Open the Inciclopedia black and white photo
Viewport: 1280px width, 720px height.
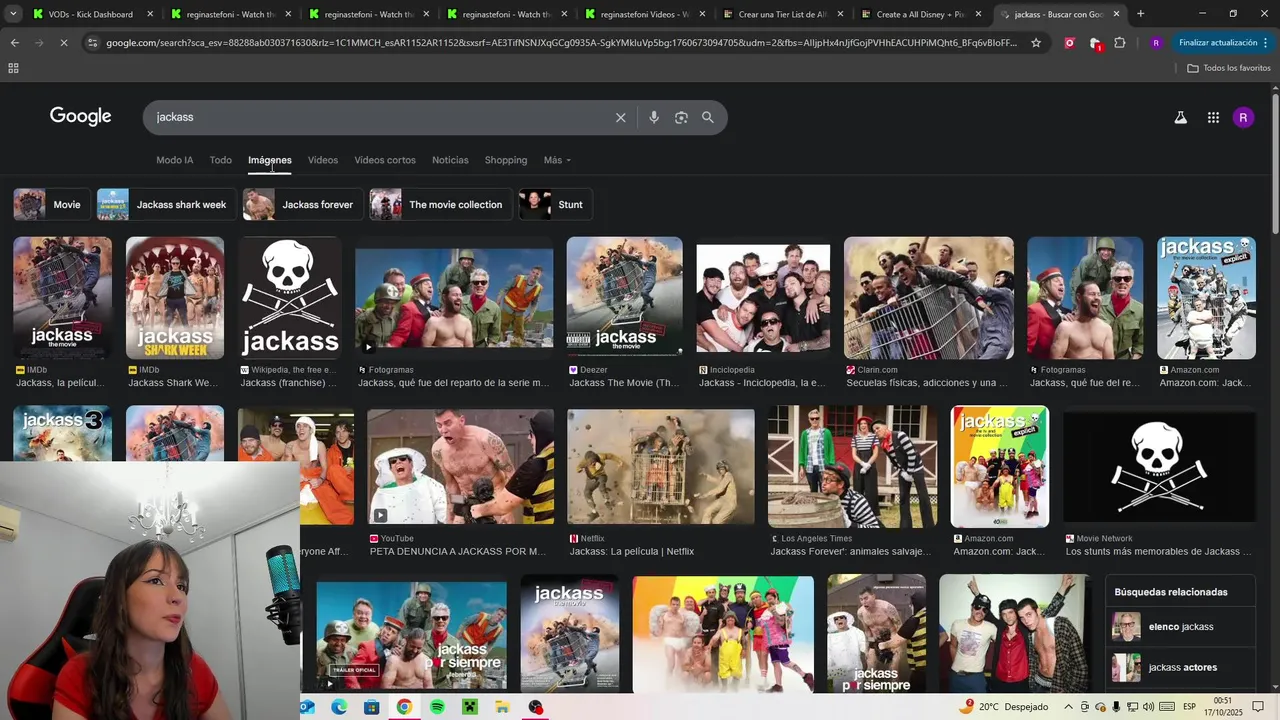[x=763, y=298]
